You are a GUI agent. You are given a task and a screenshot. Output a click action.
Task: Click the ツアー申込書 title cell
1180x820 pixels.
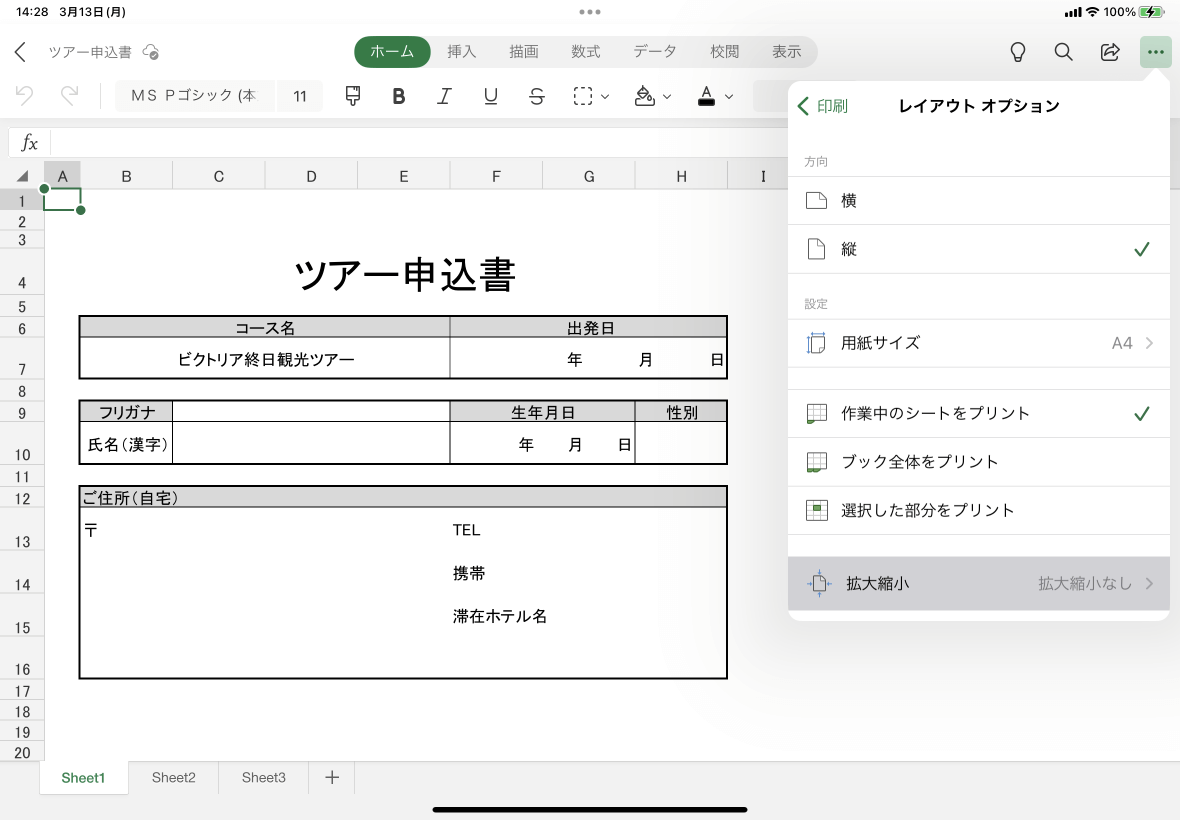pos(405,274)
